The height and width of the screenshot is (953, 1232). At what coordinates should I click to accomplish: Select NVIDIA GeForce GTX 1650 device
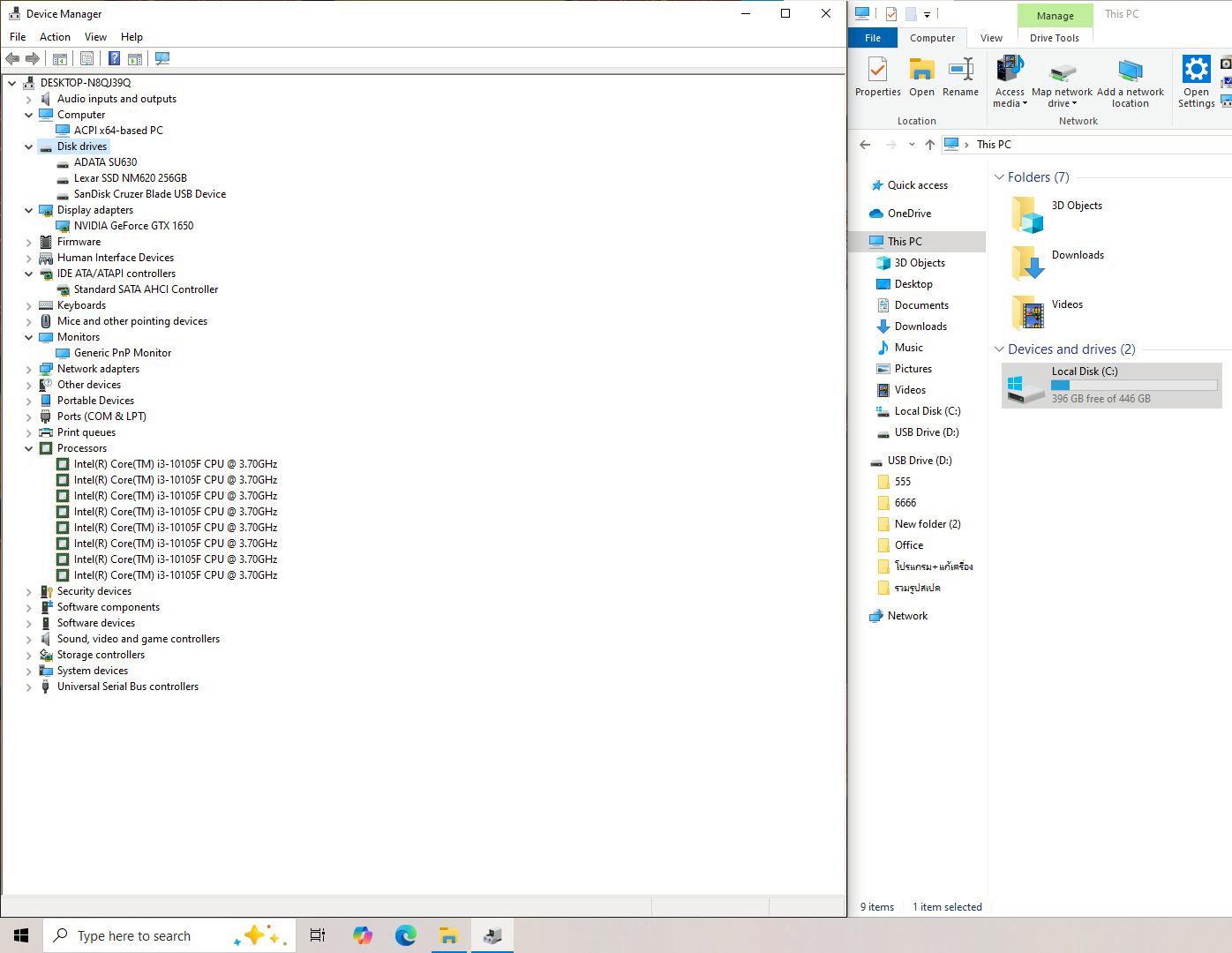[133, 226]
